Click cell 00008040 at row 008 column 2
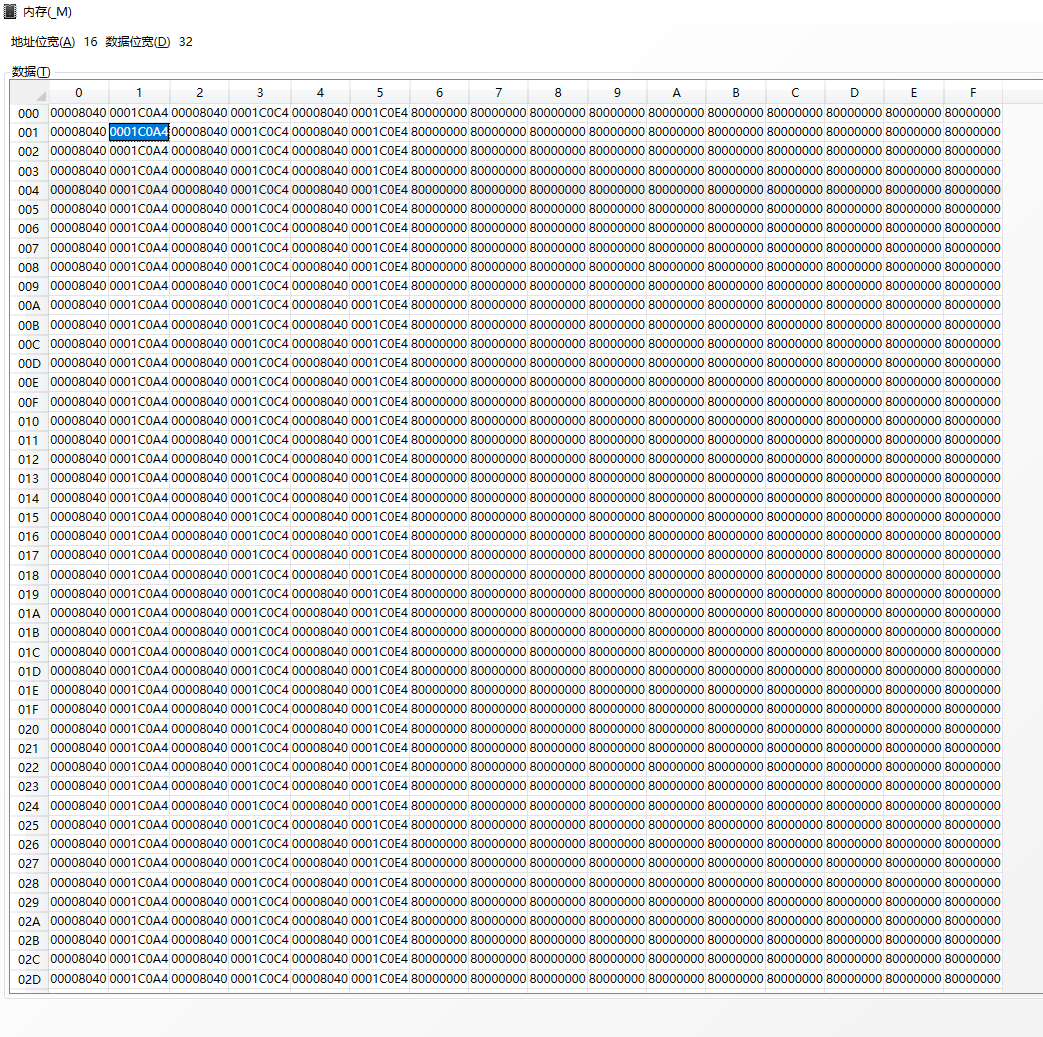 pos(200,267)
